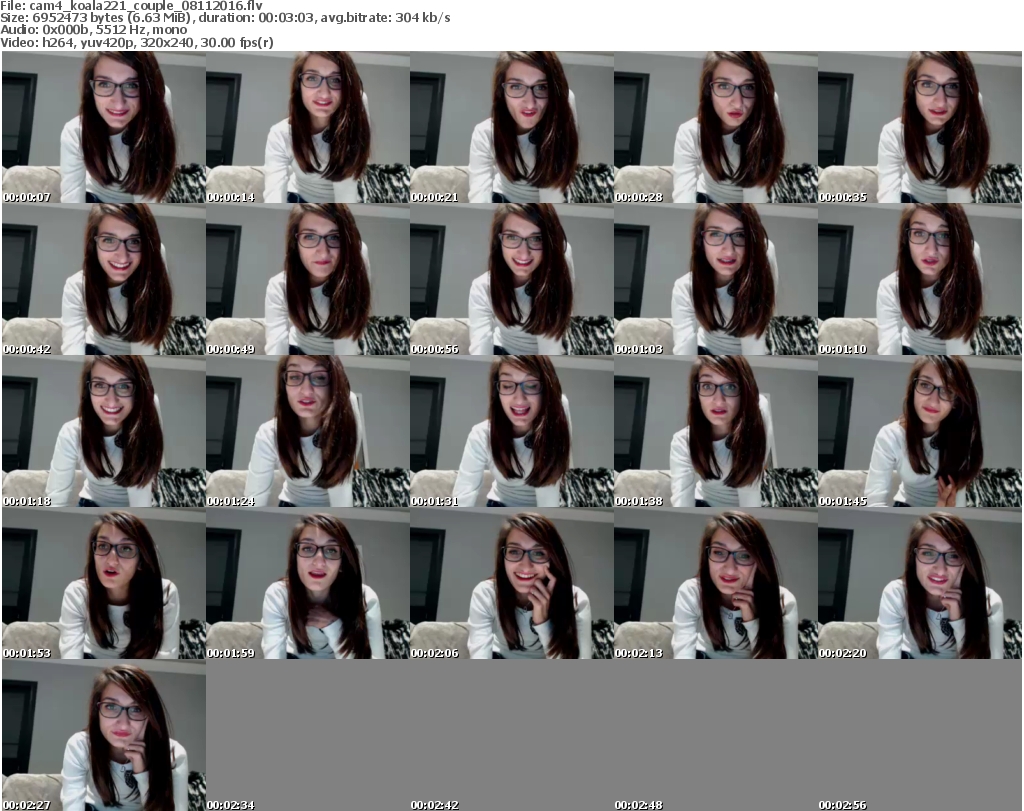The width and height of the screenshot is (1024, 811).
Task: Click the file name text cam4_koala221_couple_08112016.flv
Action: click(146, 6)
